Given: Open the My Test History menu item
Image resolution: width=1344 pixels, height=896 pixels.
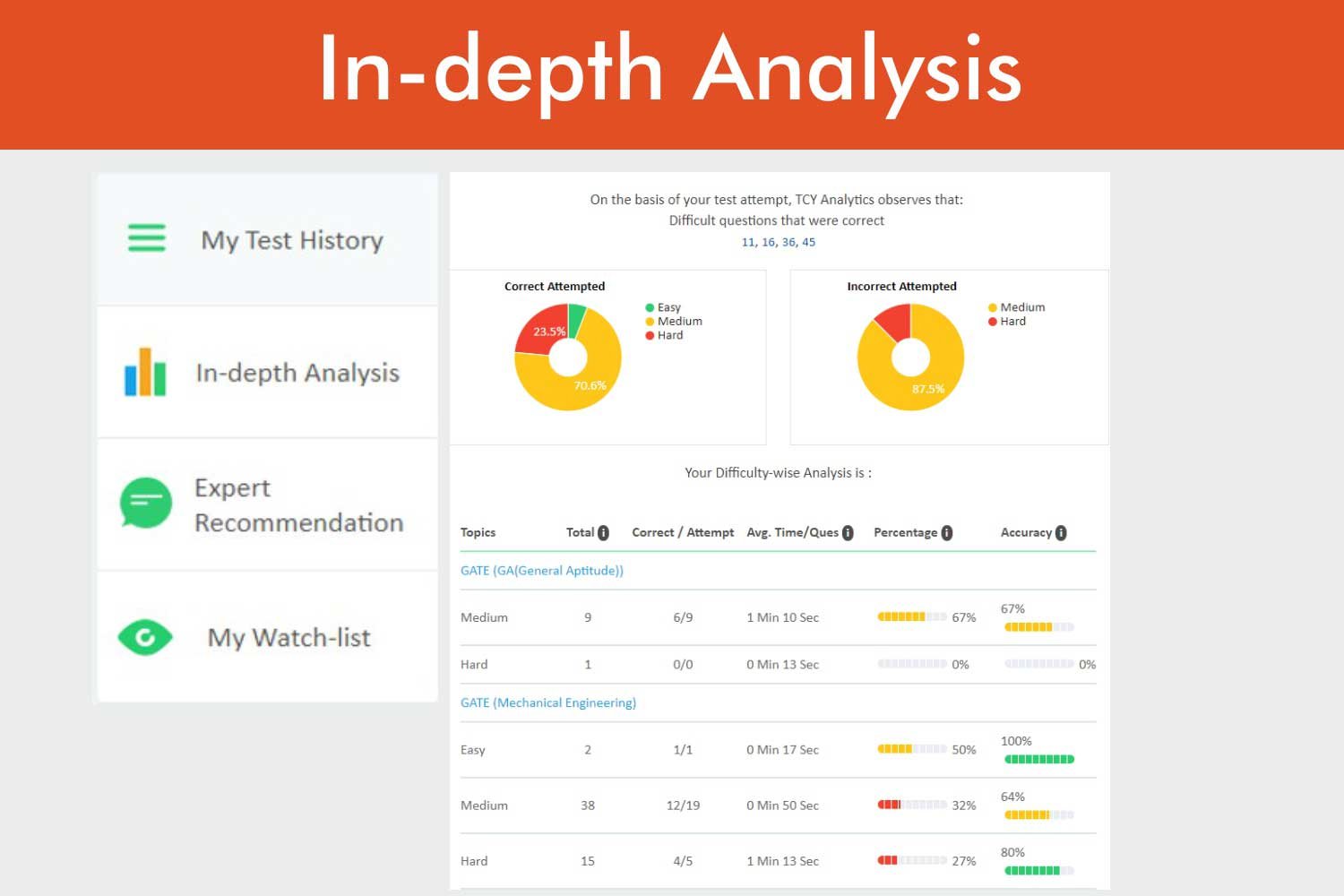Looking at the screenshot, I should click(x=291, y=240).
